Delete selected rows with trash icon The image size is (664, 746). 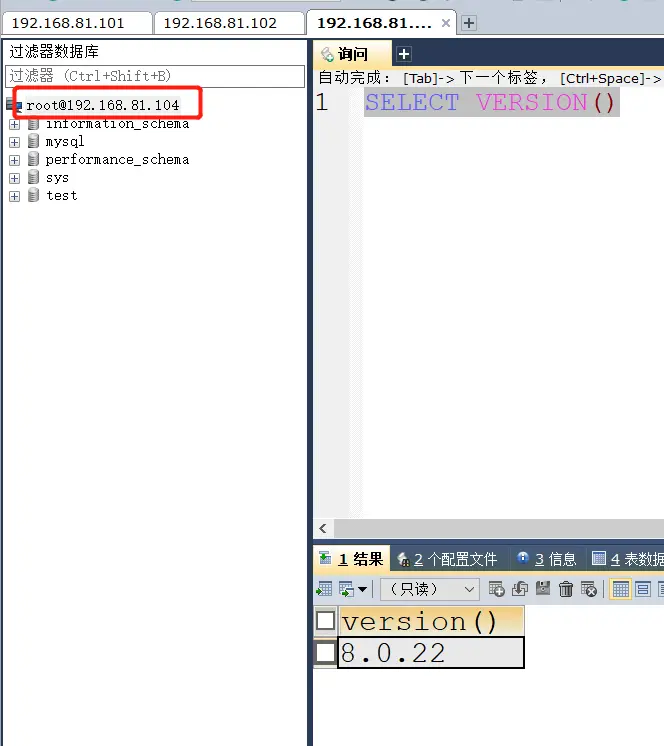click(x=566, y=589)
